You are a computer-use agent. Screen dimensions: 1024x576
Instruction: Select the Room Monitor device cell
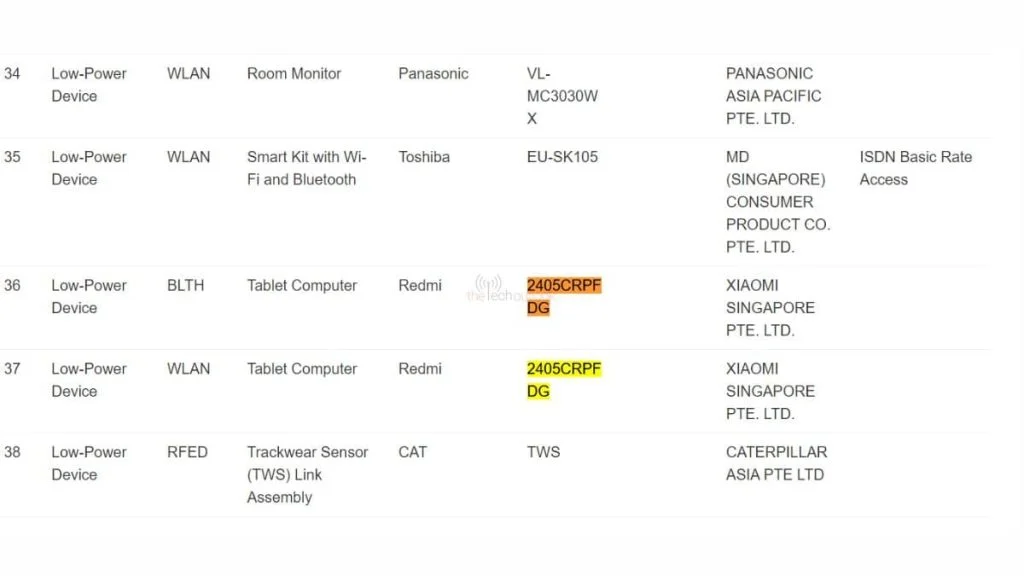[x=294, y=74]
